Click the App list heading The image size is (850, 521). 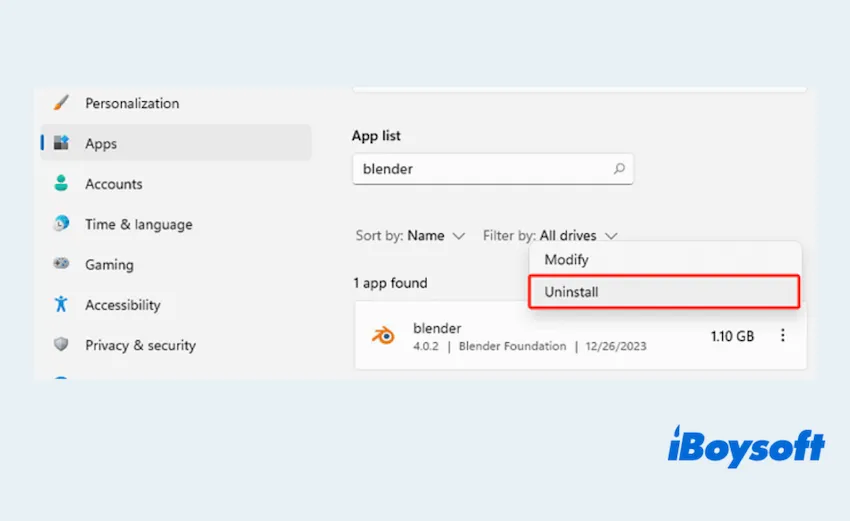pyautogui.click(x=376, y=136)
